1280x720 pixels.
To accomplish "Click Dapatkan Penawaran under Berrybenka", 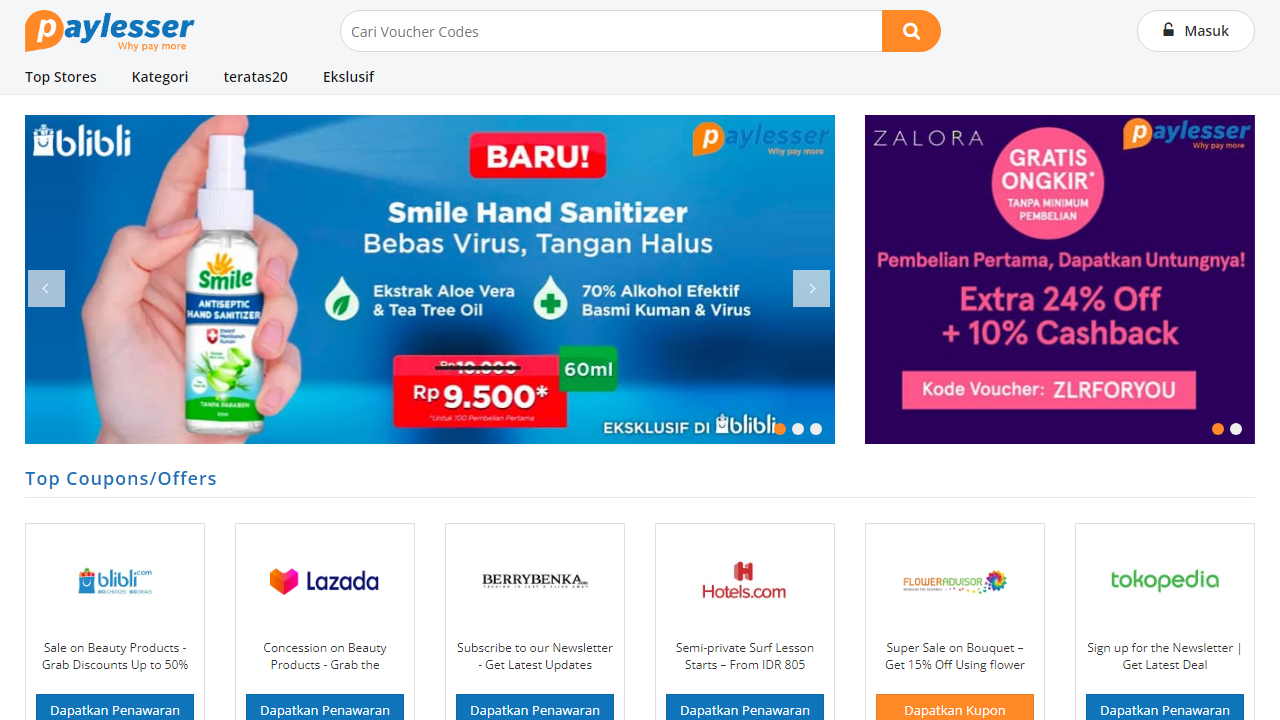I will [x=535, y=707].
